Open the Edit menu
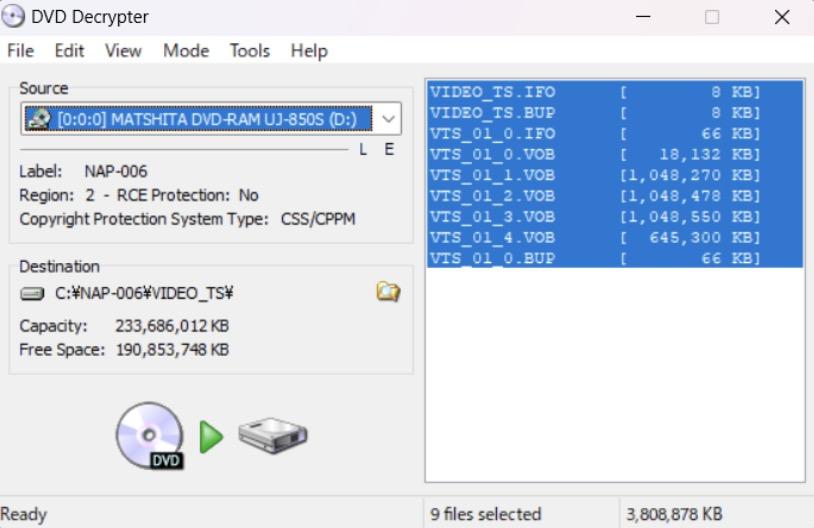 (69, 51)
